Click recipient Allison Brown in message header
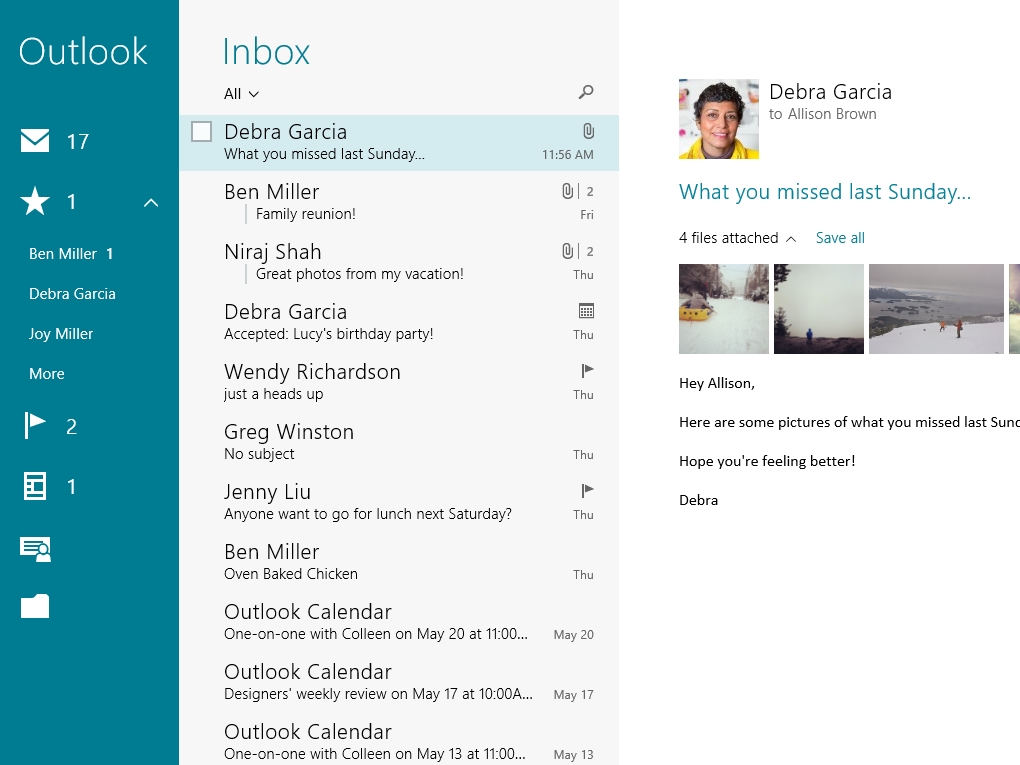This screenshot has width=1020, height=765. 832,114
